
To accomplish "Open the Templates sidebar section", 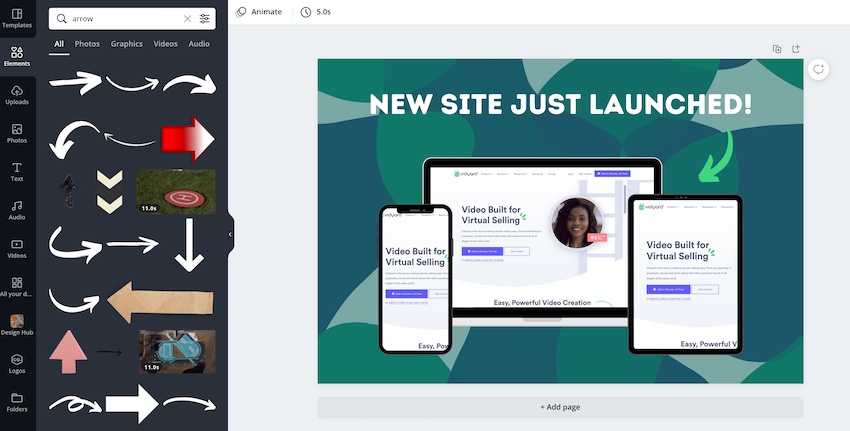I will (x=17, y=18).
